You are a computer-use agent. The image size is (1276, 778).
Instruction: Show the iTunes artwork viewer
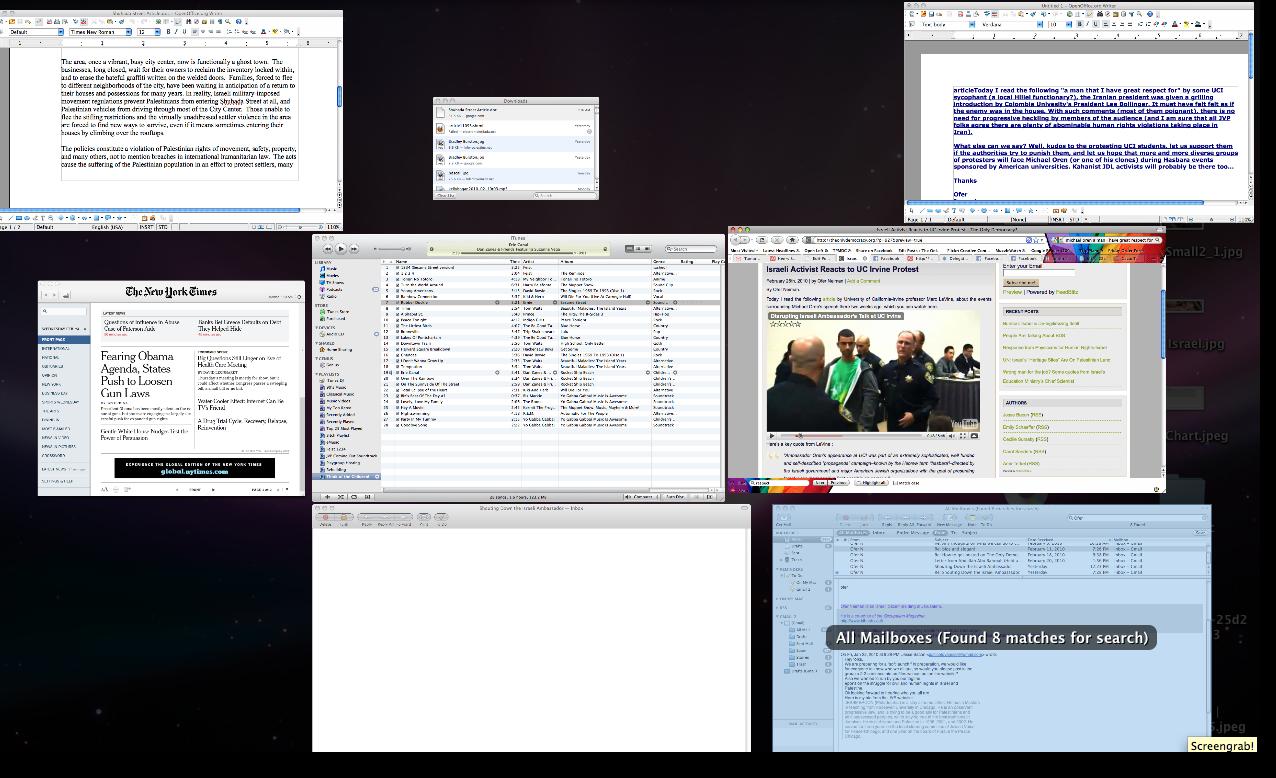point(367,496)
